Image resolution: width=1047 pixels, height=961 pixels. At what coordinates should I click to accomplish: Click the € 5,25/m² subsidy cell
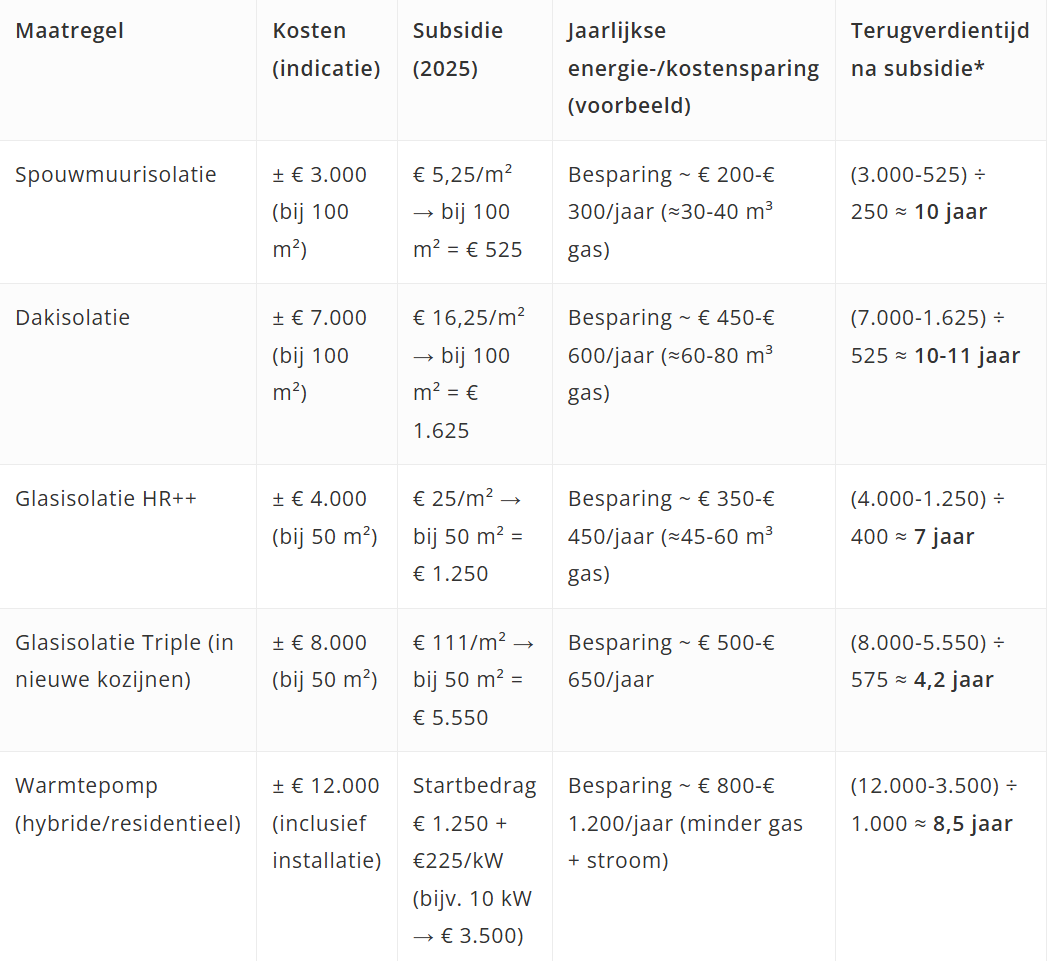click(x=468, y=212)
